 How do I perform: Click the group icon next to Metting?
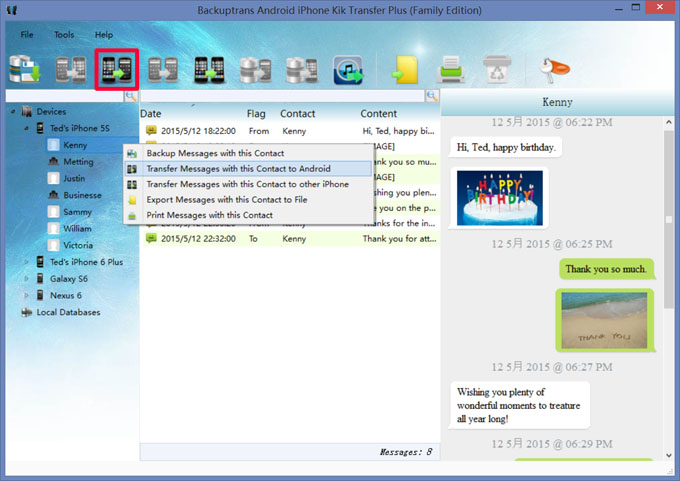pos(53,161)
